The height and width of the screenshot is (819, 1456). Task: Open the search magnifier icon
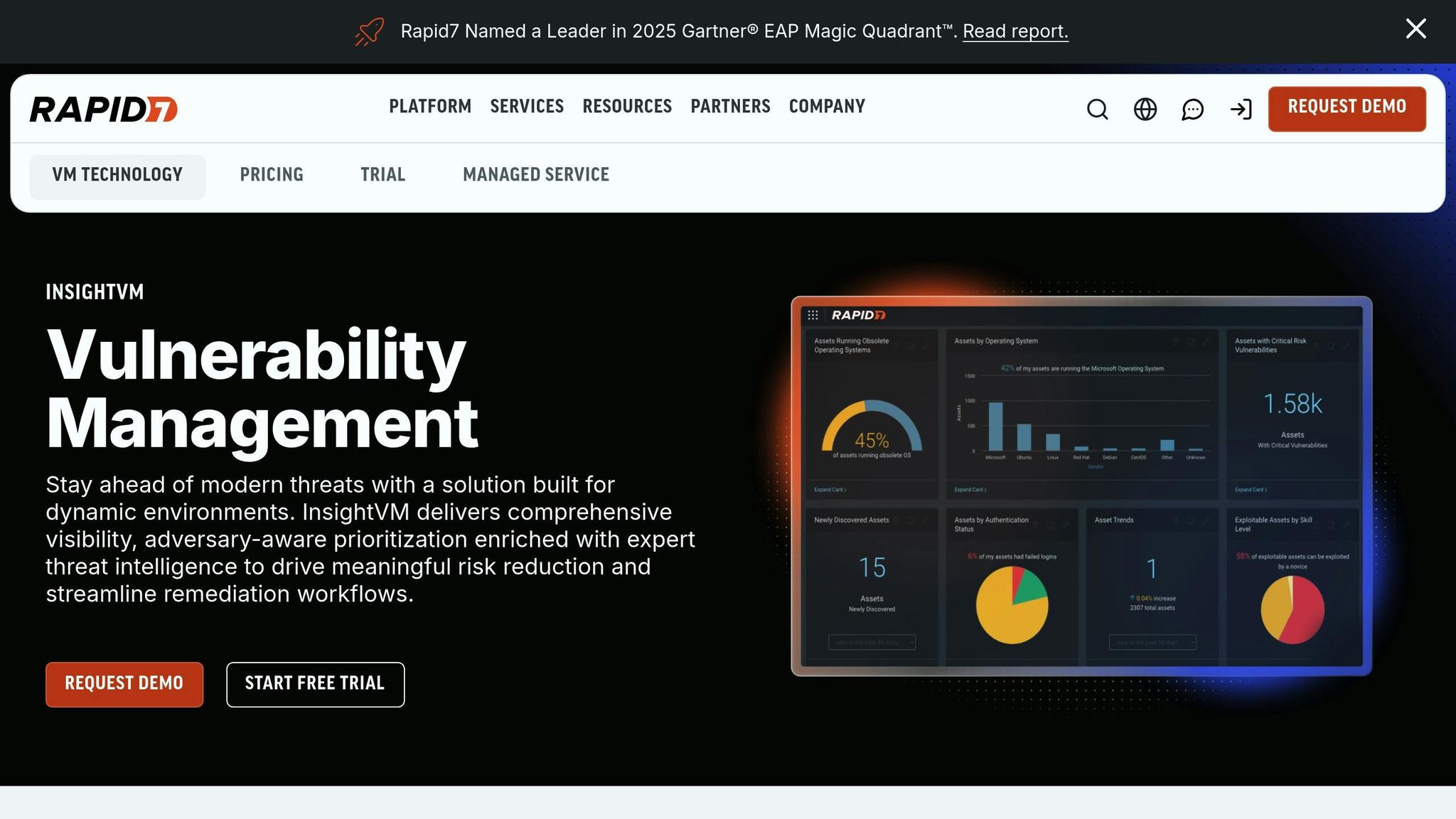(1097, 109)
